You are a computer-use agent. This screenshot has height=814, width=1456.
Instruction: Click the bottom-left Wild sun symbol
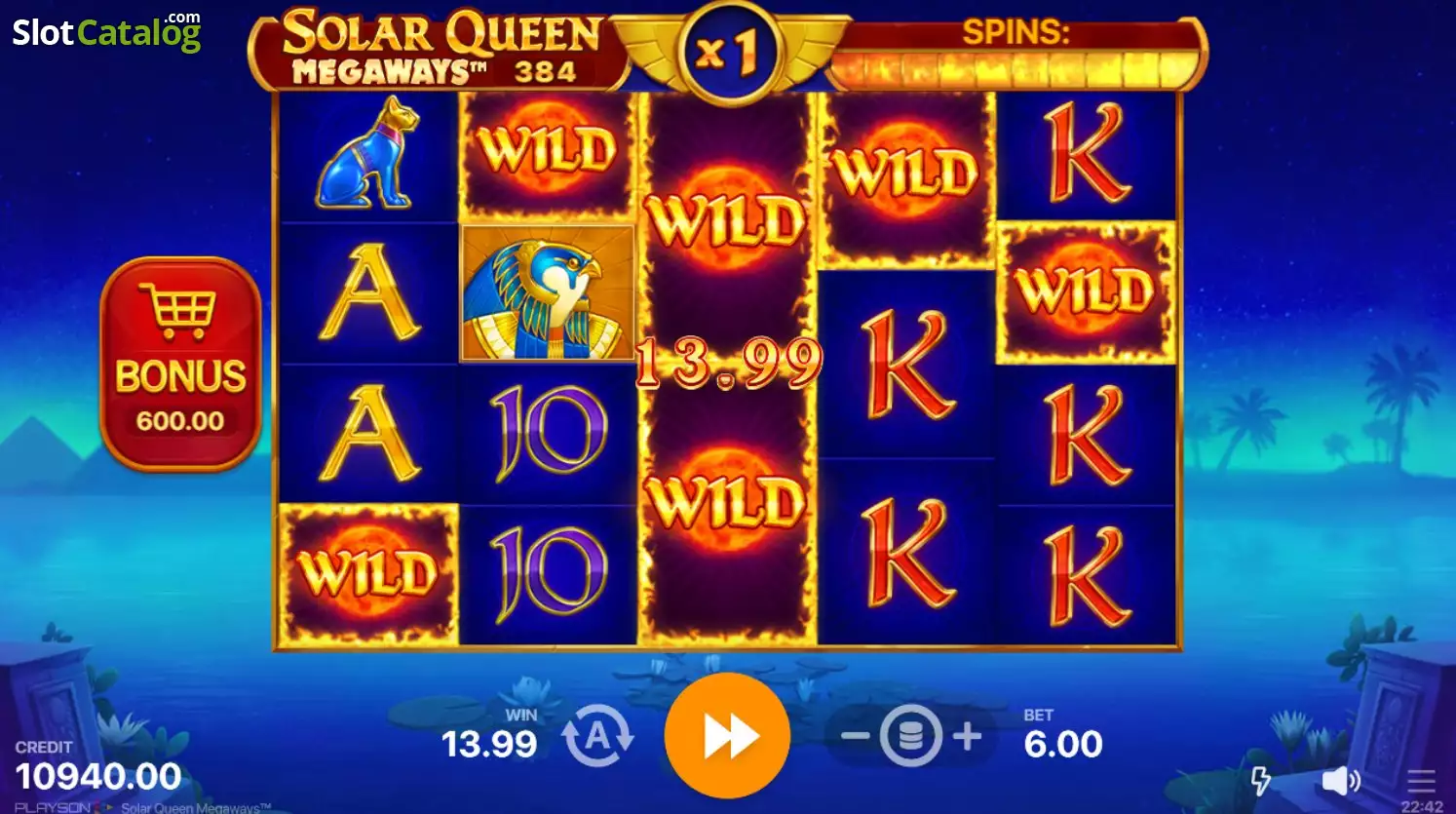[x=368, y=573]
